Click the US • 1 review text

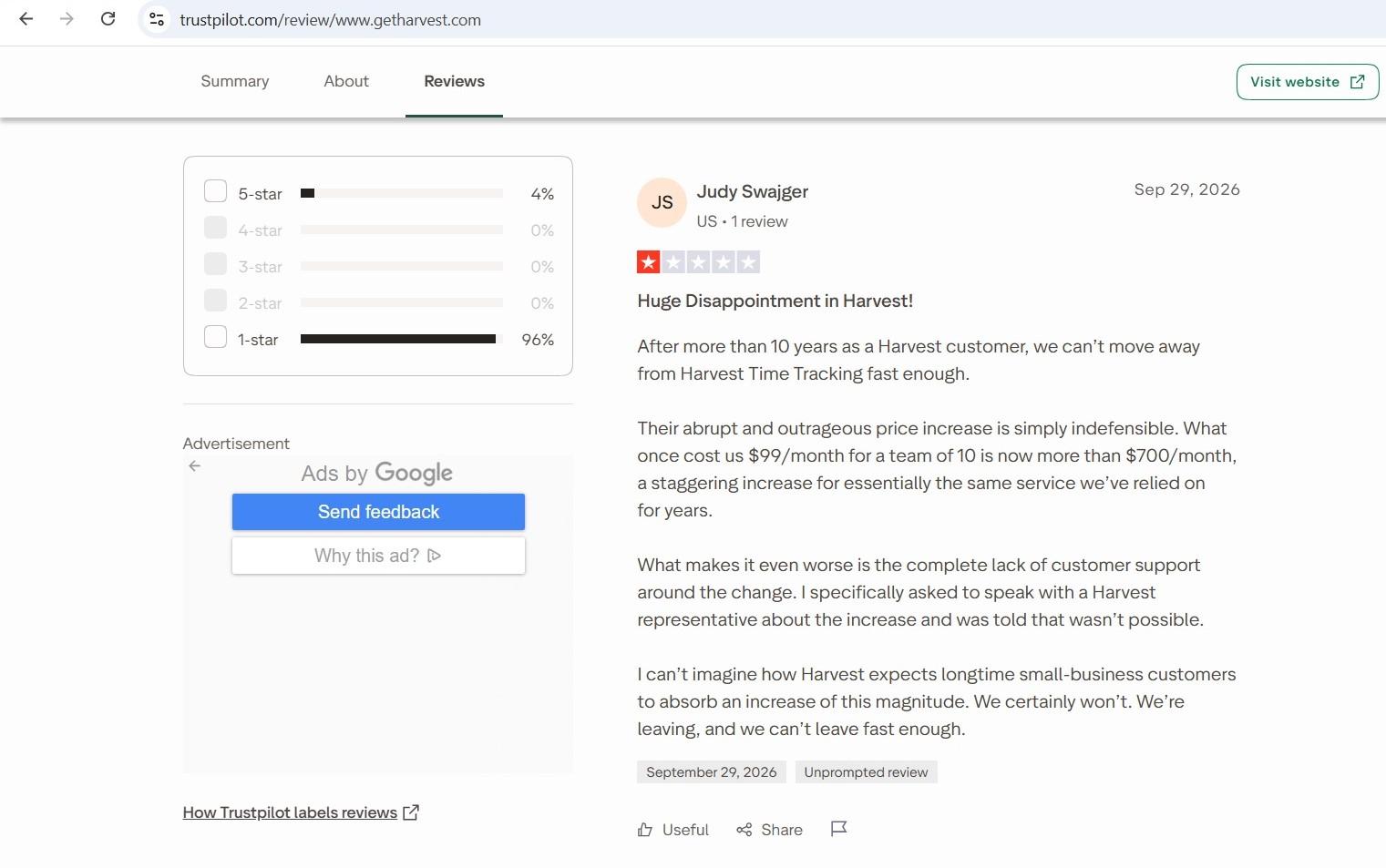coord(742,221)
